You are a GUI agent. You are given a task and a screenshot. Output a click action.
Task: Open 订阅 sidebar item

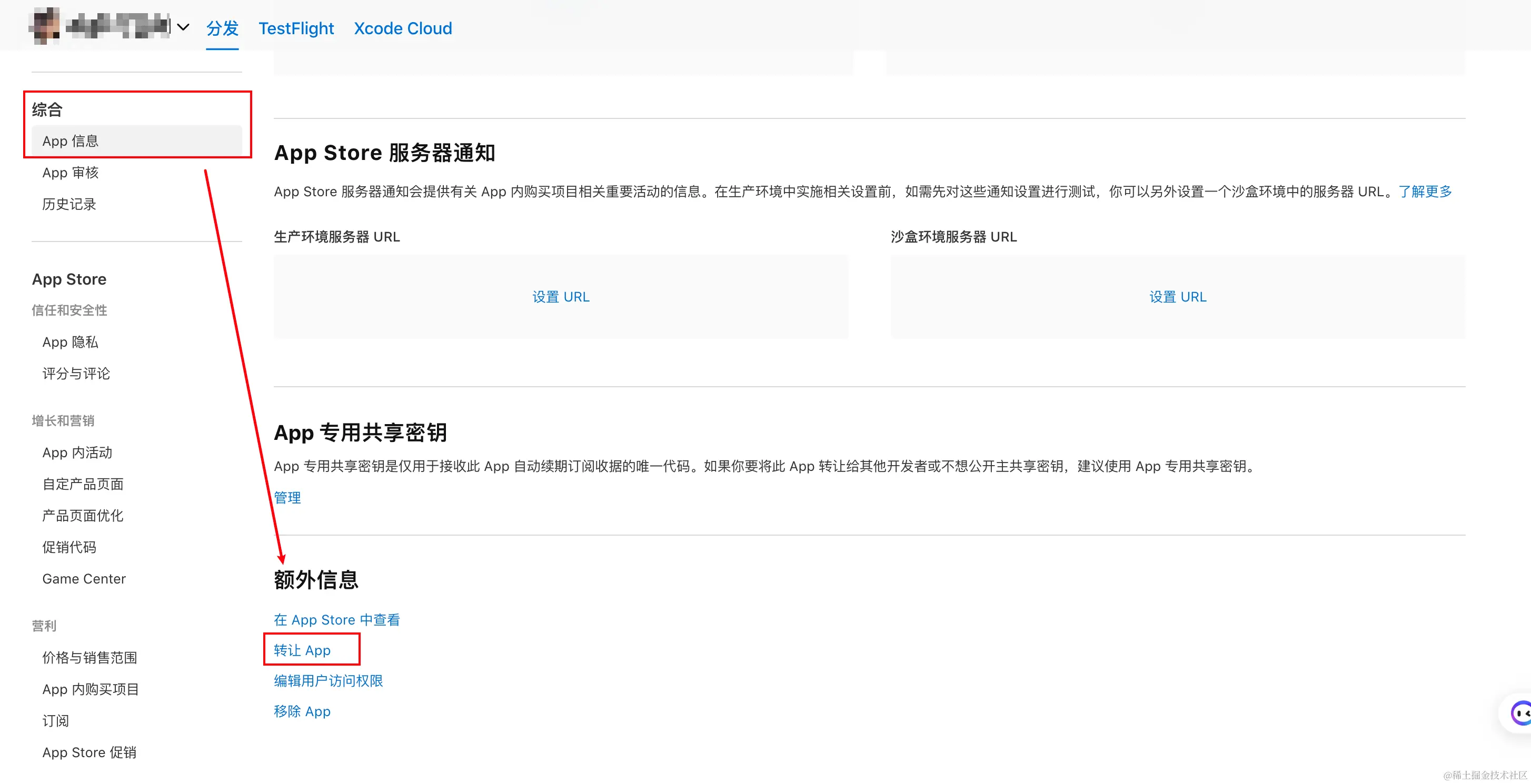point(55,720)
